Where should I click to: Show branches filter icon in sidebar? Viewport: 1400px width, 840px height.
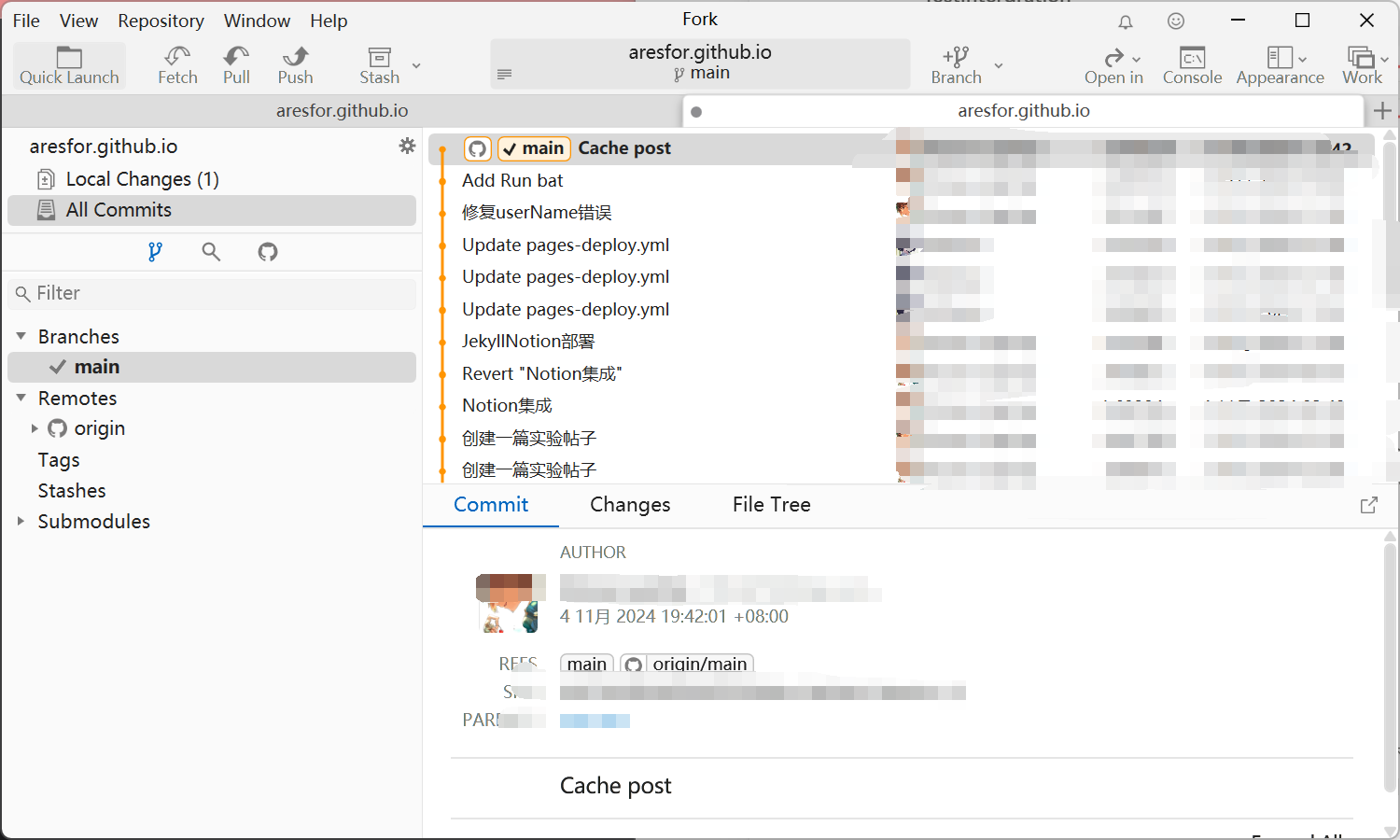tap(155, 251)
